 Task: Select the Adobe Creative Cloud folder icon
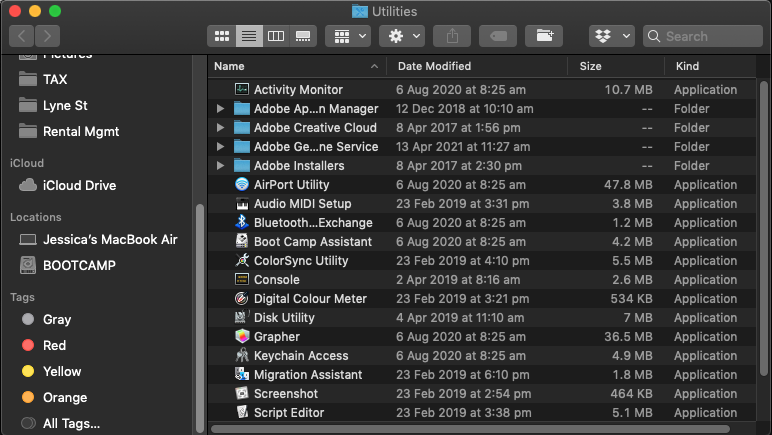[242, 127]
